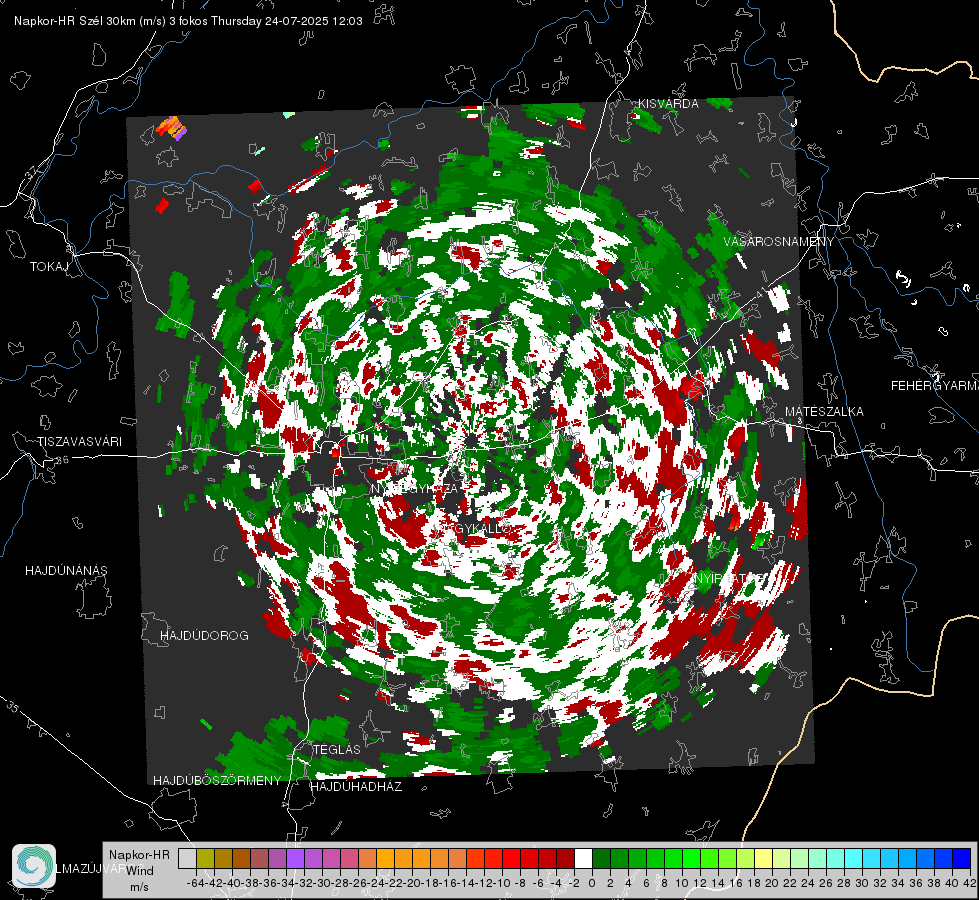Click the HAJDÚNÁNÁS town label
Viewport: 979px width, 900px height.
[x=66, y=571]
